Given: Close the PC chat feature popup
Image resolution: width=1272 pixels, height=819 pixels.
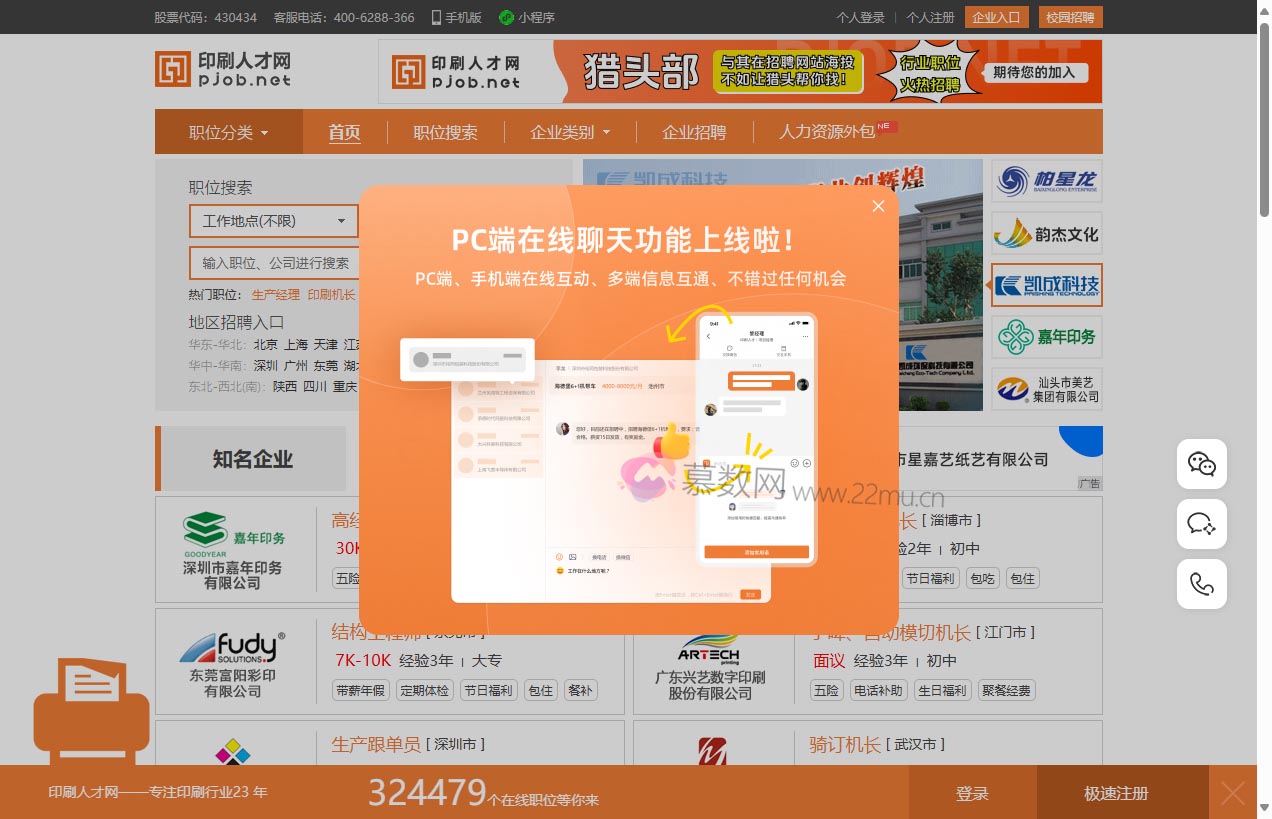Looking at the screenshot, I should [x=878, y=206].
